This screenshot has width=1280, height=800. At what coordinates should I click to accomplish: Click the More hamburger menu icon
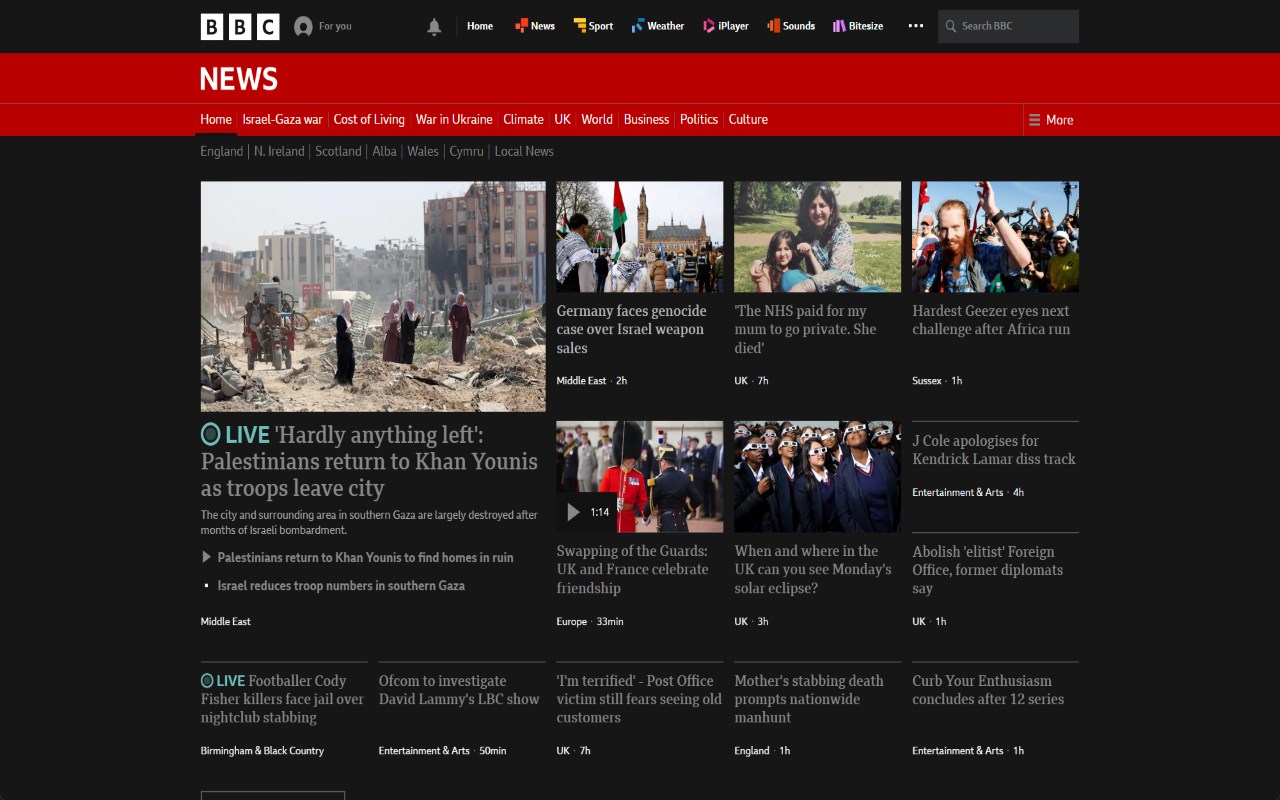(x=1035, y=120)
